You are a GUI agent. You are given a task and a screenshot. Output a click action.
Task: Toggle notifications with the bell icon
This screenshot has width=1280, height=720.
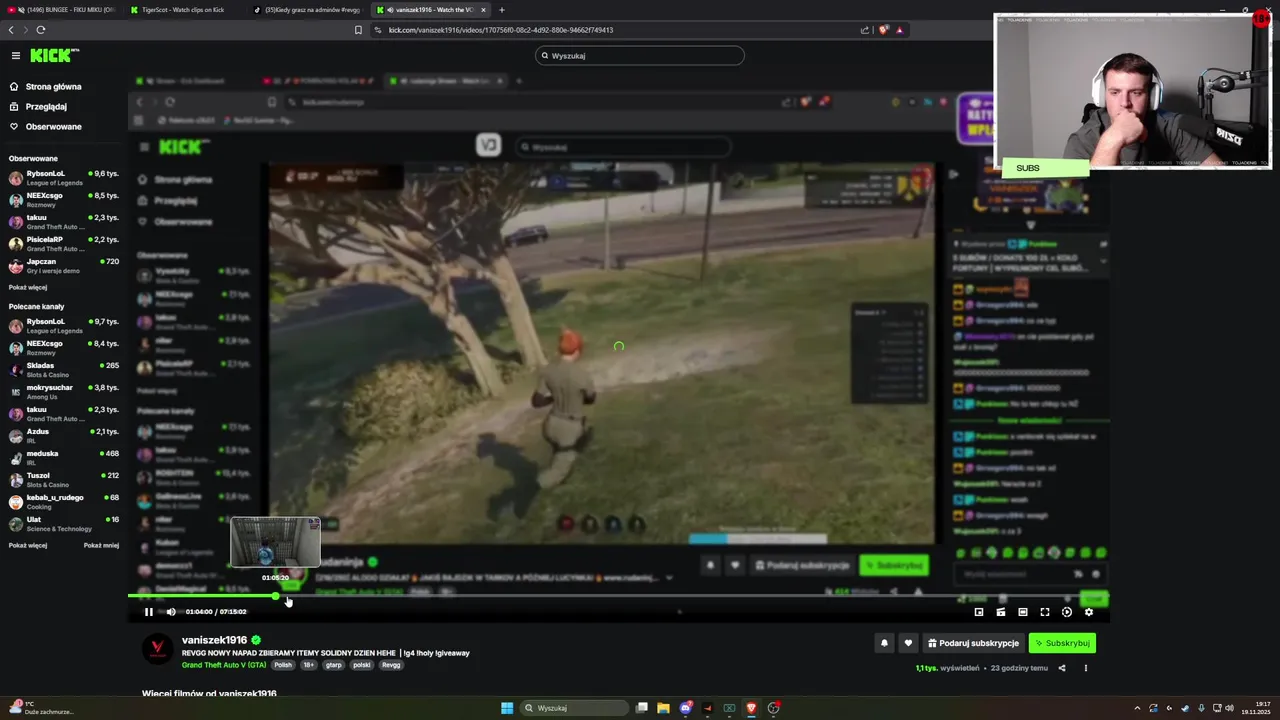point(884,643)
